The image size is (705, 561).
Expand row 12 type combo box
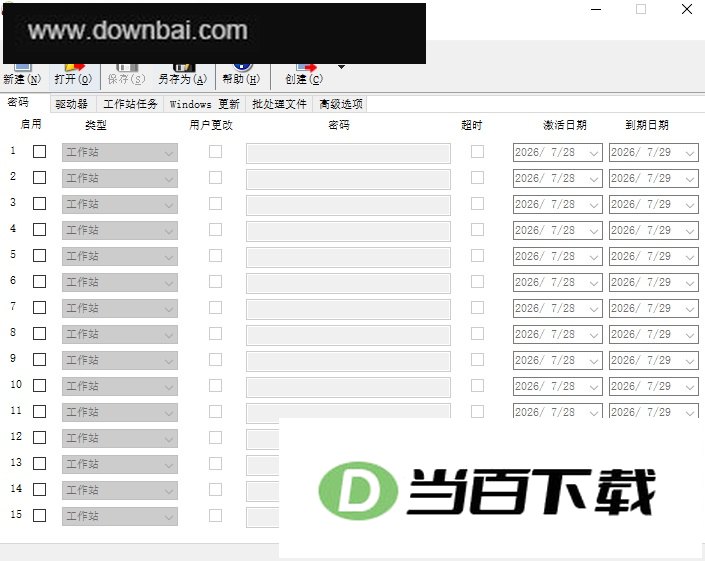point(120,438)
